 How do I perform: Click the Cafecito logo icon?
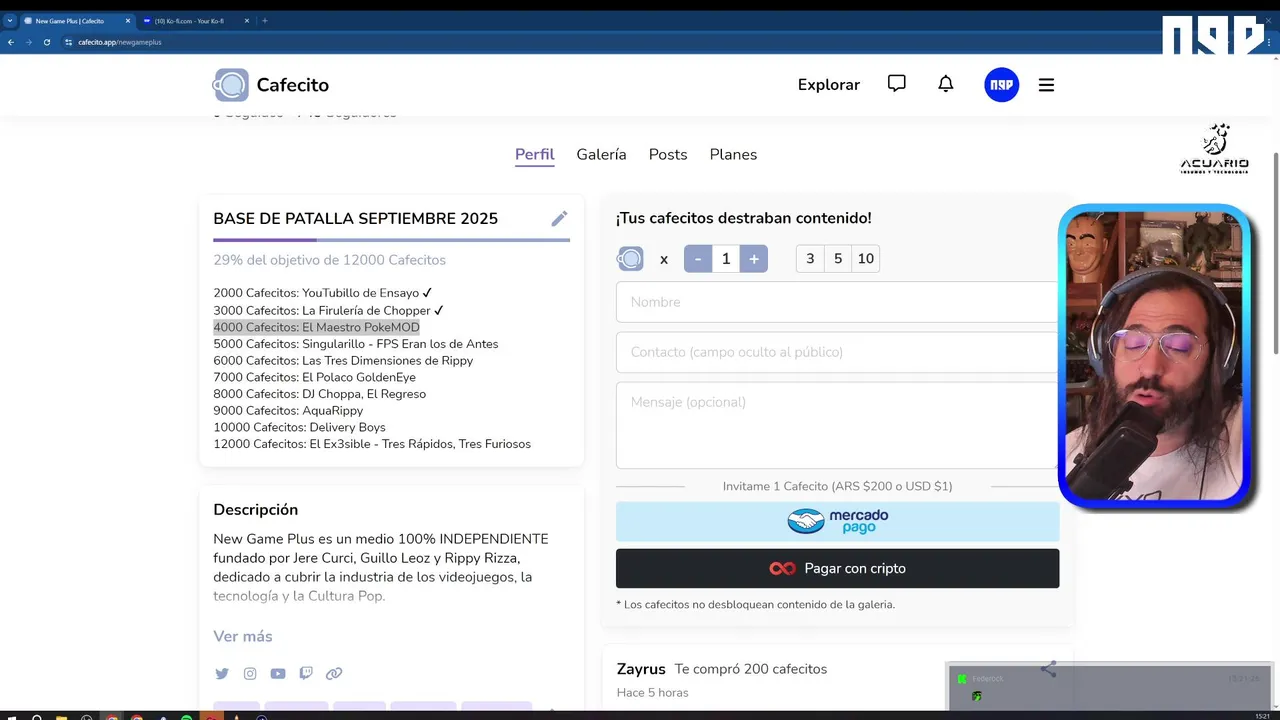pos(230,85)
